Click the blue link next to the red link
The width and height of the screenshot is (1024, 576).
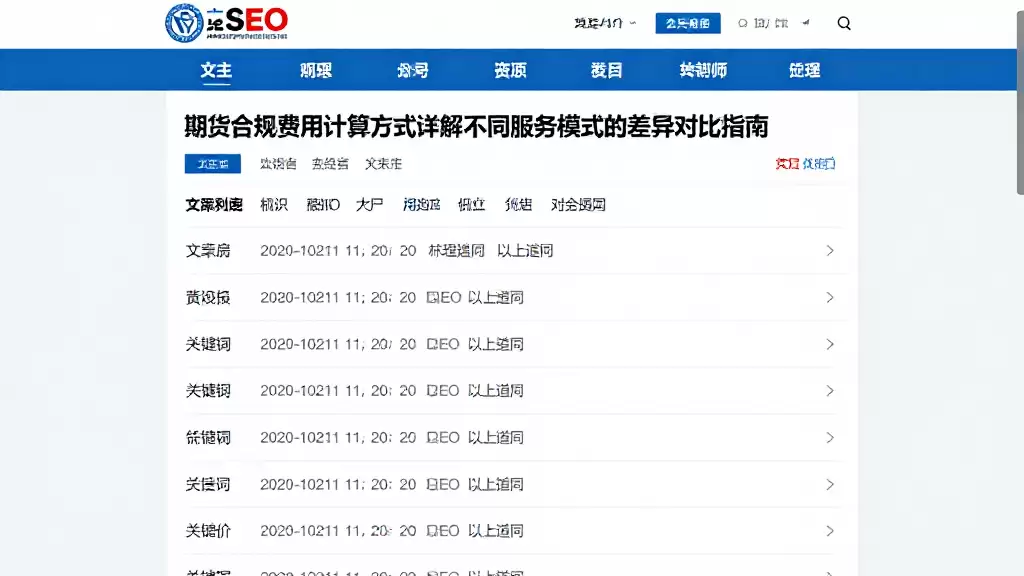click(819, 164)
